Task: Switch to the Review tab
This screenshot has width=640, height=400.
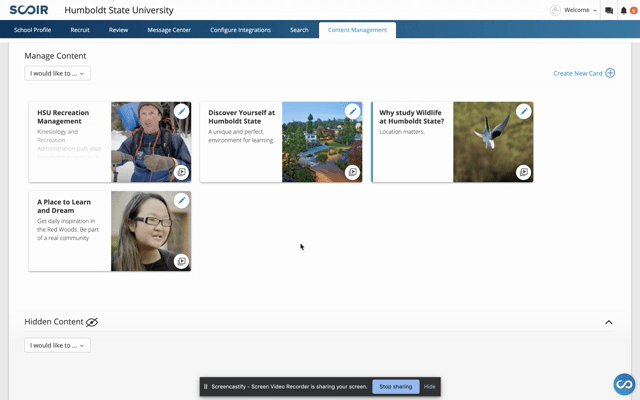Action: pyautogui.click(x=118, y=30)
